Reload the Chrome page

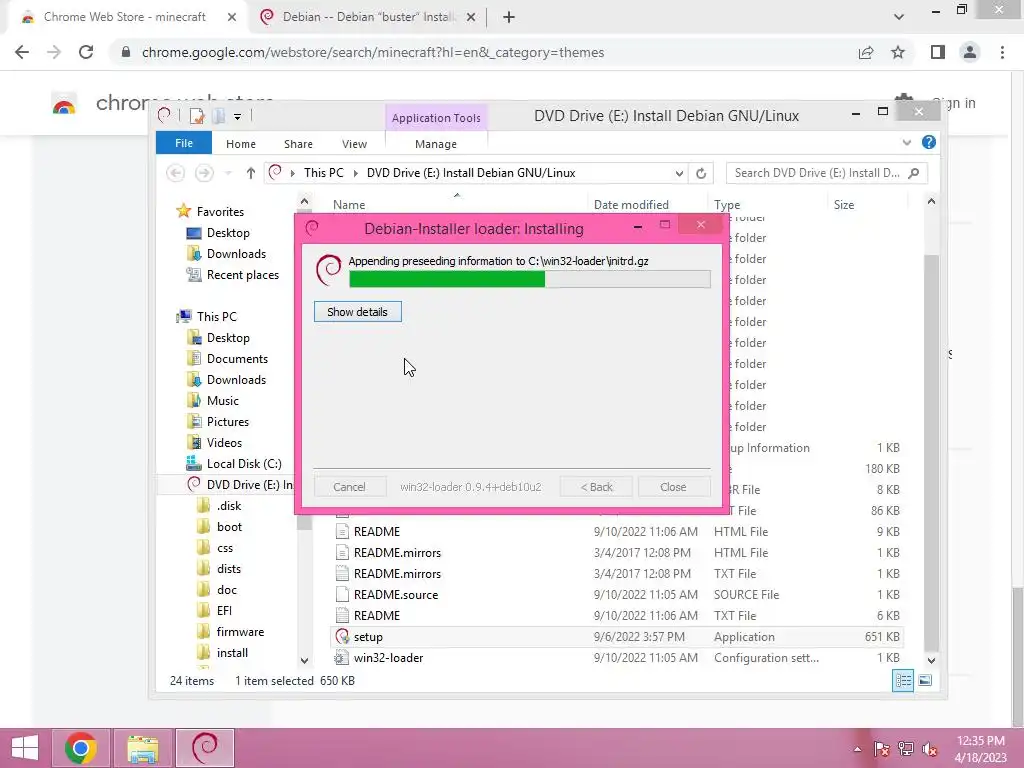86,52
